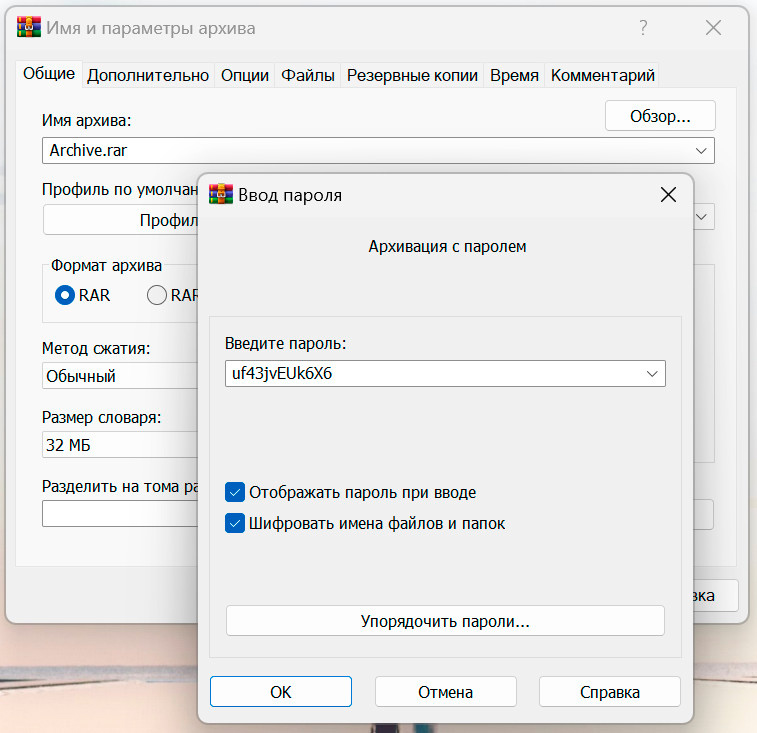Click the "Обзор..." button
This screenshot has width=757, height=733.
pyautogui.click(x=660, y=116)
